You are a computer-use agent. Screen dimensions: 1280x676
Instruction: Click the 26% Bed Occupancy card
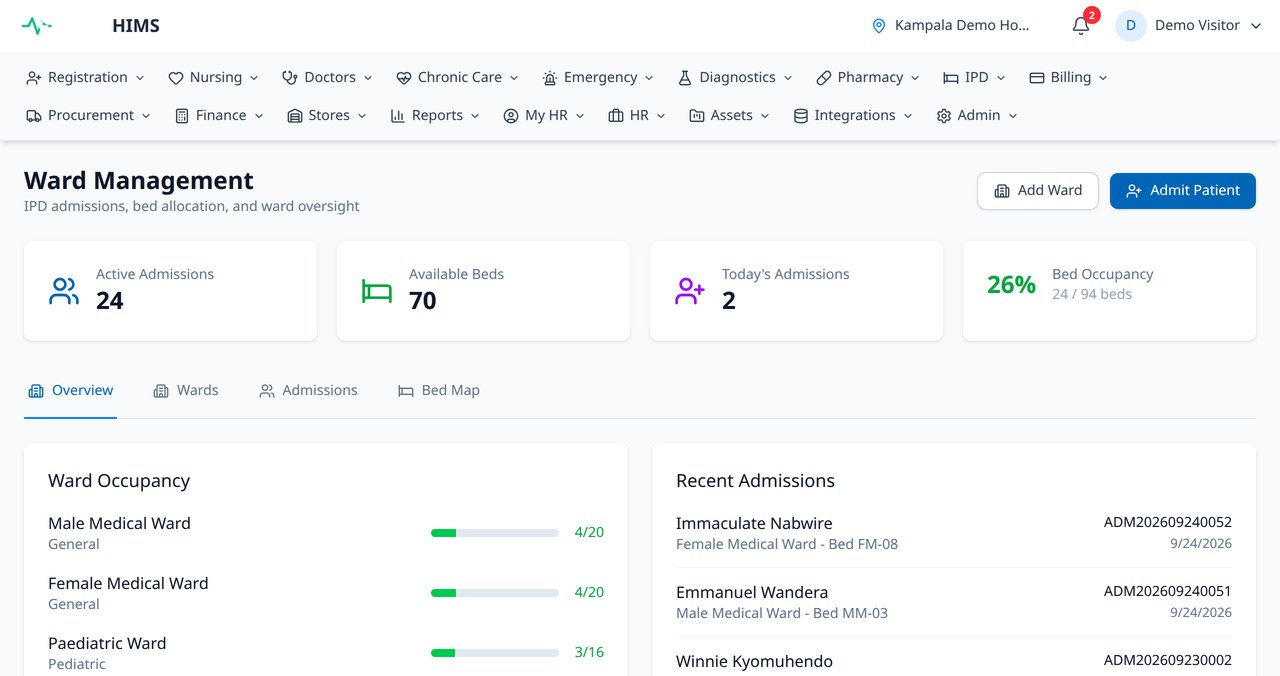point(1109,291)
